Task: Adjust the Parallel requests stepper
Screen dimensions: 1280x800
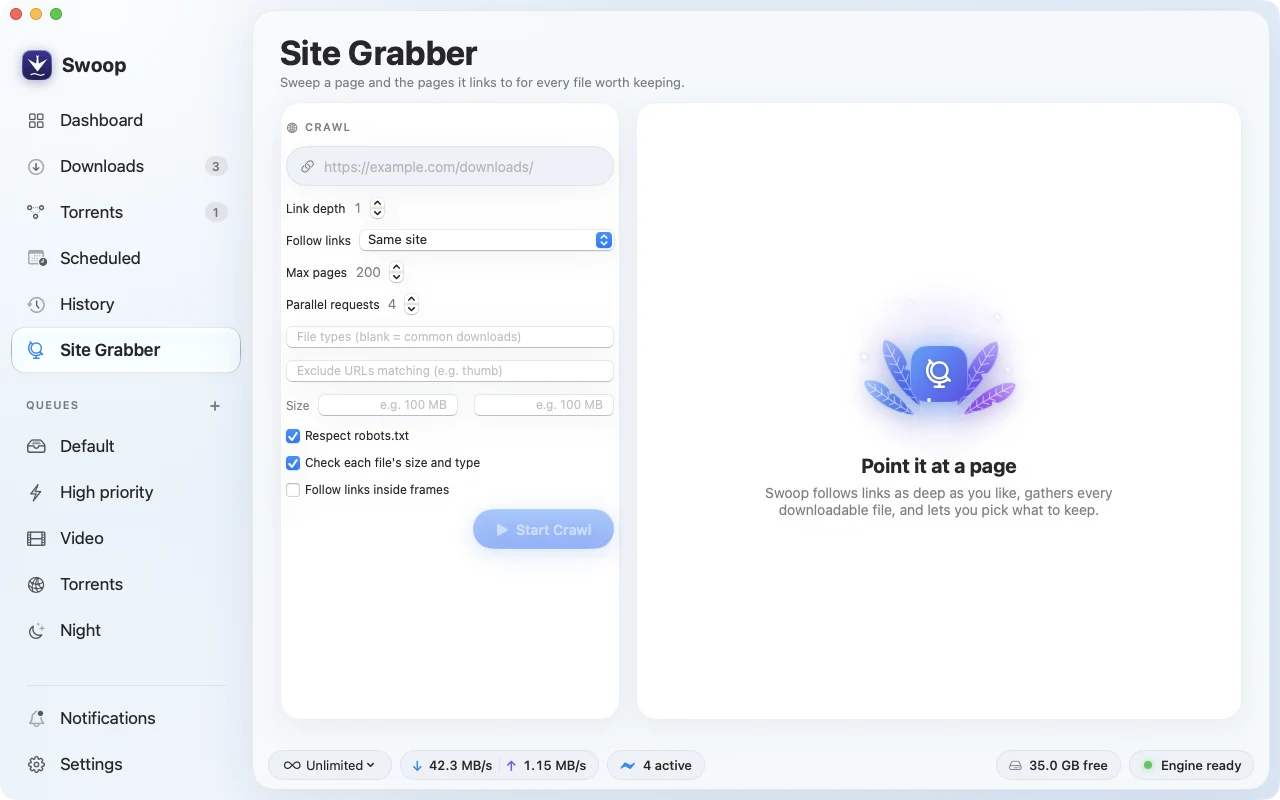Action: [x=411, y=304]
